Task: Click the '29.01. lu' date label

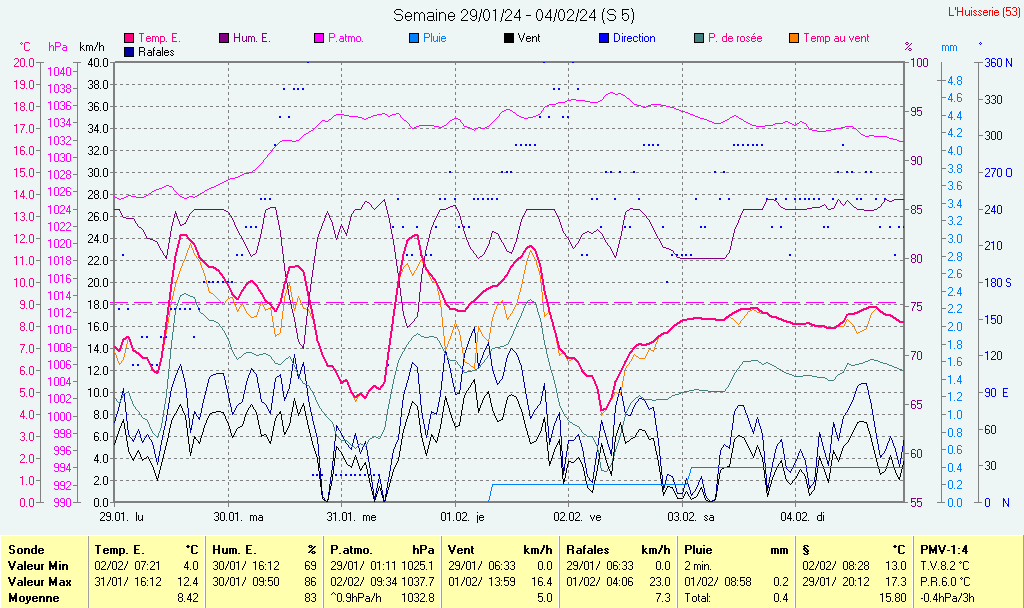Action: coord(122,517)
